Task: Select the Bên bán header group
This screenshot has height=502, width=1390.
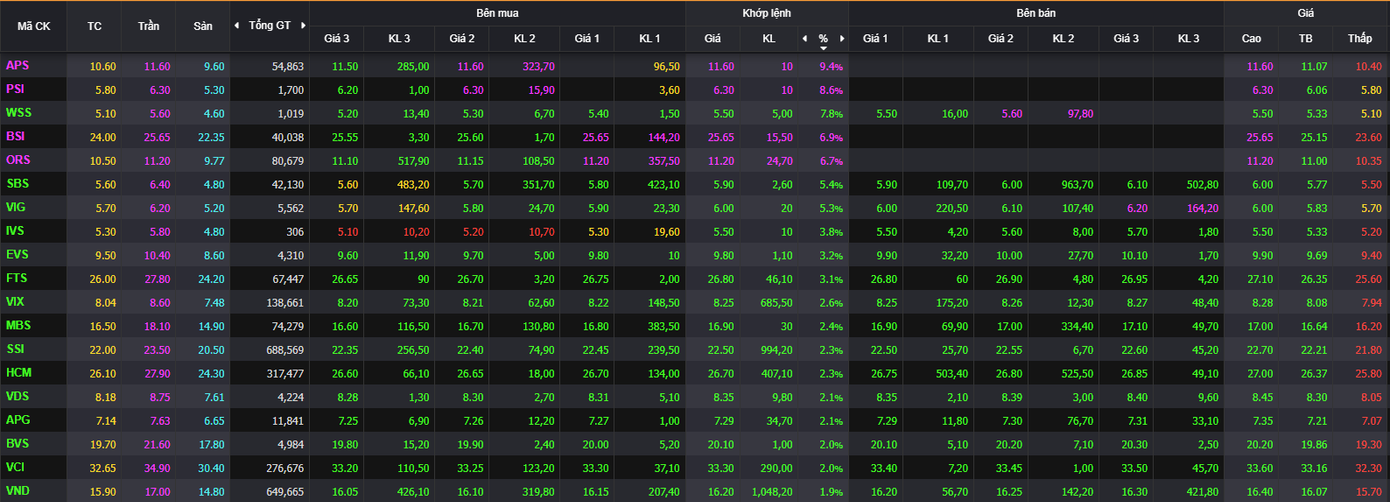Action: pyautogui.click(x=1035, y=13)
